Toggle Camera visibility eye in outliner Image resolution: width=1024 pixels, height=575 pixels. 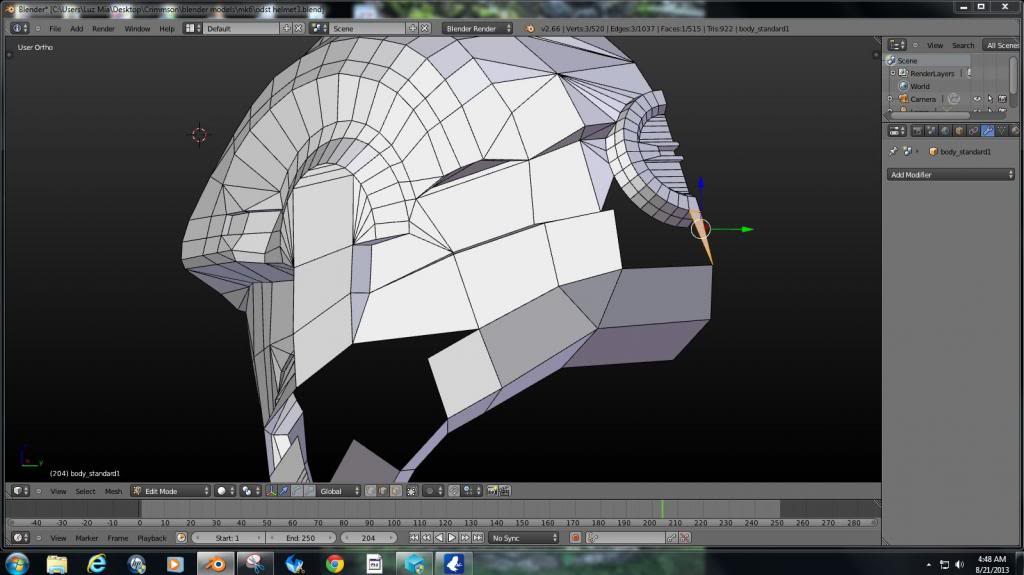click(977, 99)
